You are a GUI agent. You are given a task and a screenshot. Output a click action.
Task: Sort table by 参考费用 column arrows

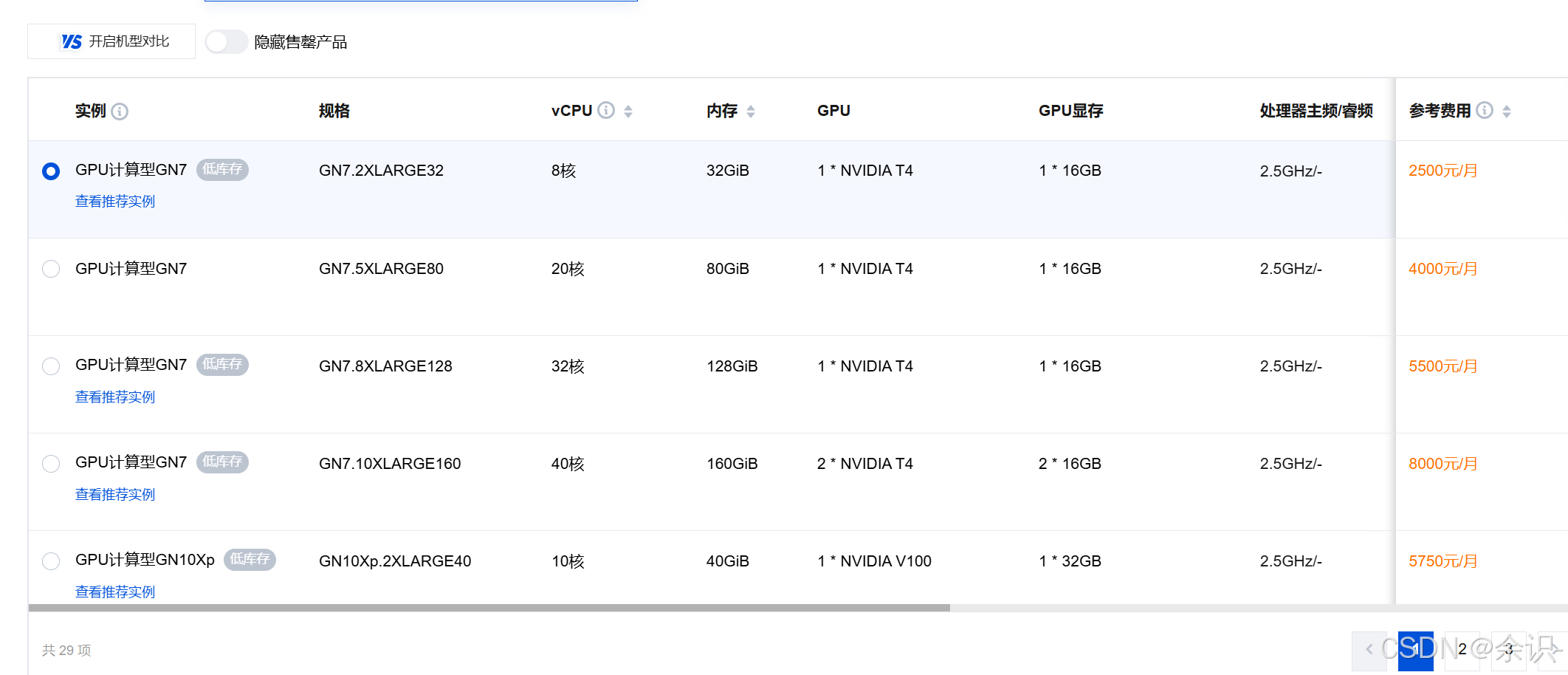(1507, 111)
